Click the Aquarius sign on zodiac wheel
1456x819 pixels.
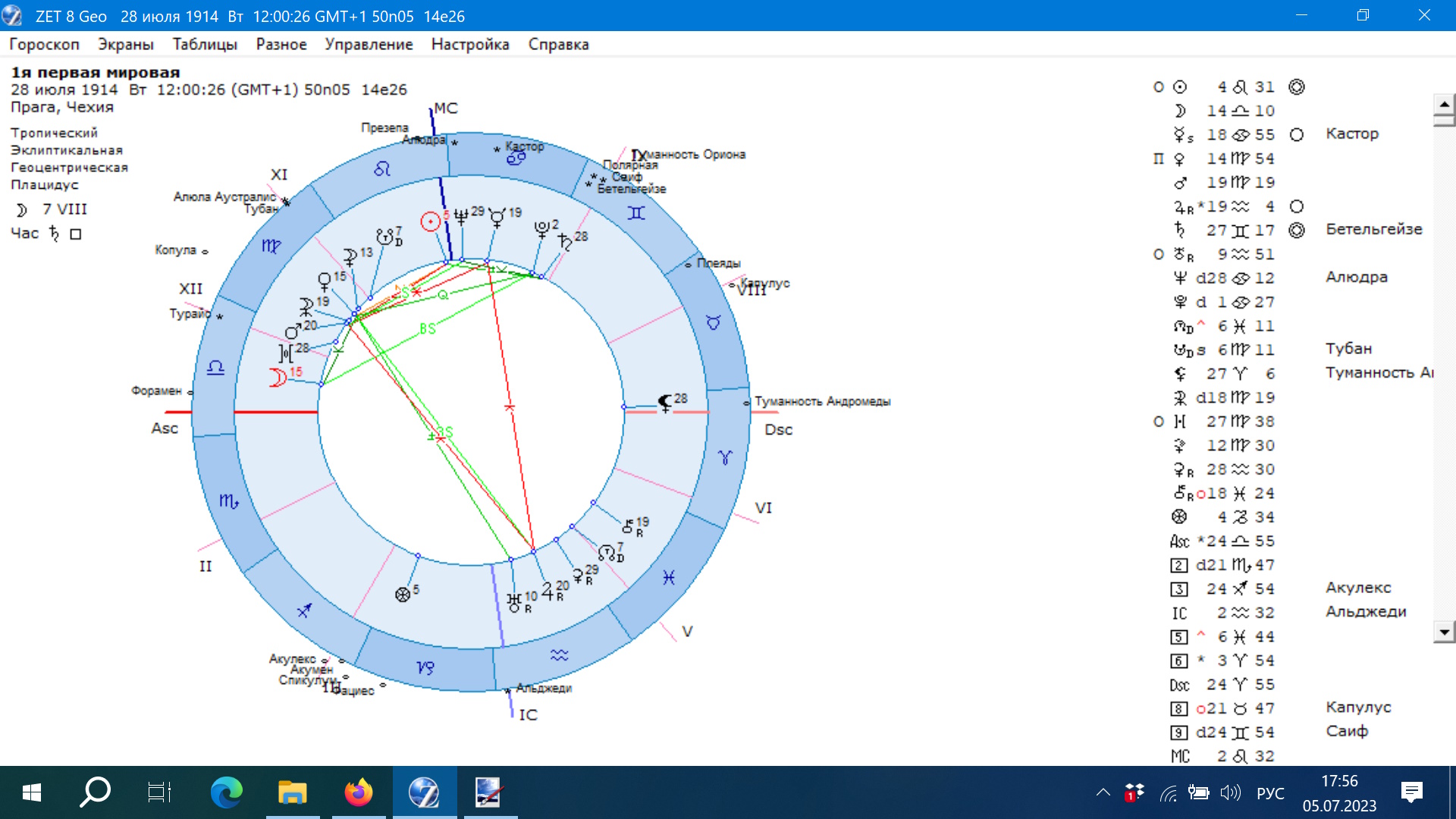(559, 655)
